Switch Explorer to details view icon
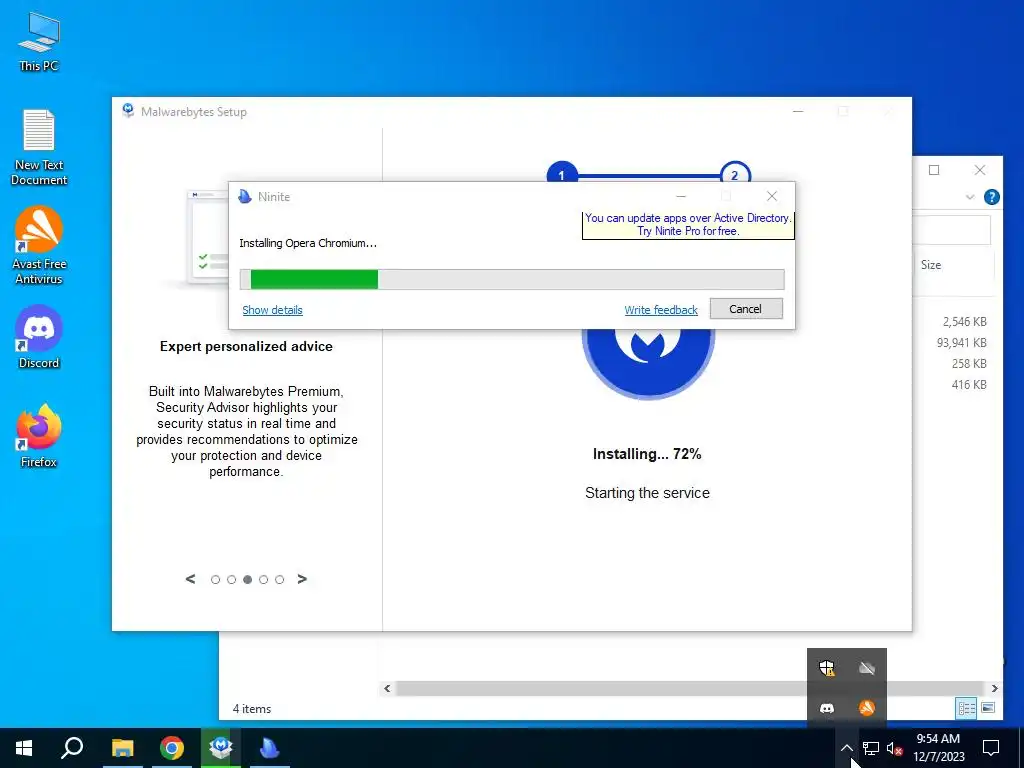1024x768 pixels. pos(967,708)
